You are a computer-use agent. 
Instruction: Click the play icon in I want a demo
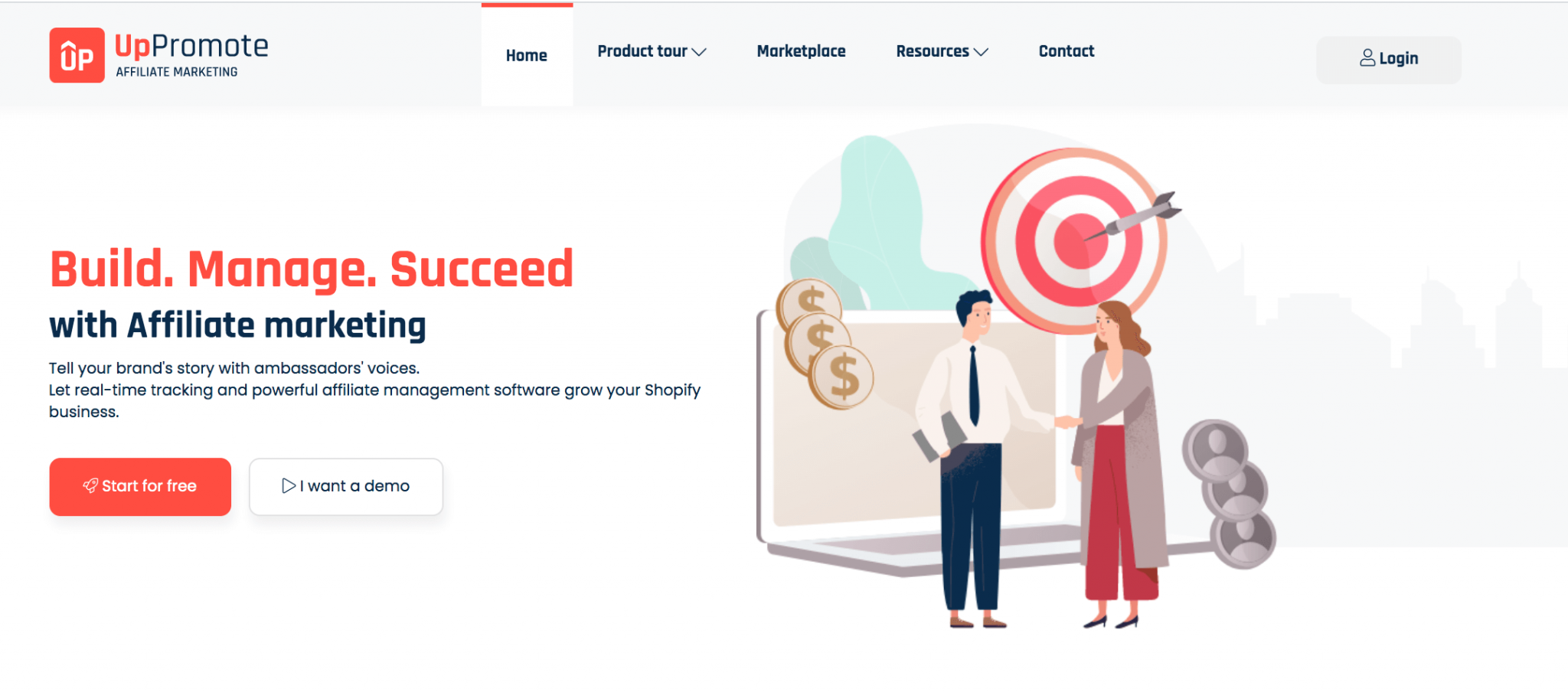click(x=289, y=486)
